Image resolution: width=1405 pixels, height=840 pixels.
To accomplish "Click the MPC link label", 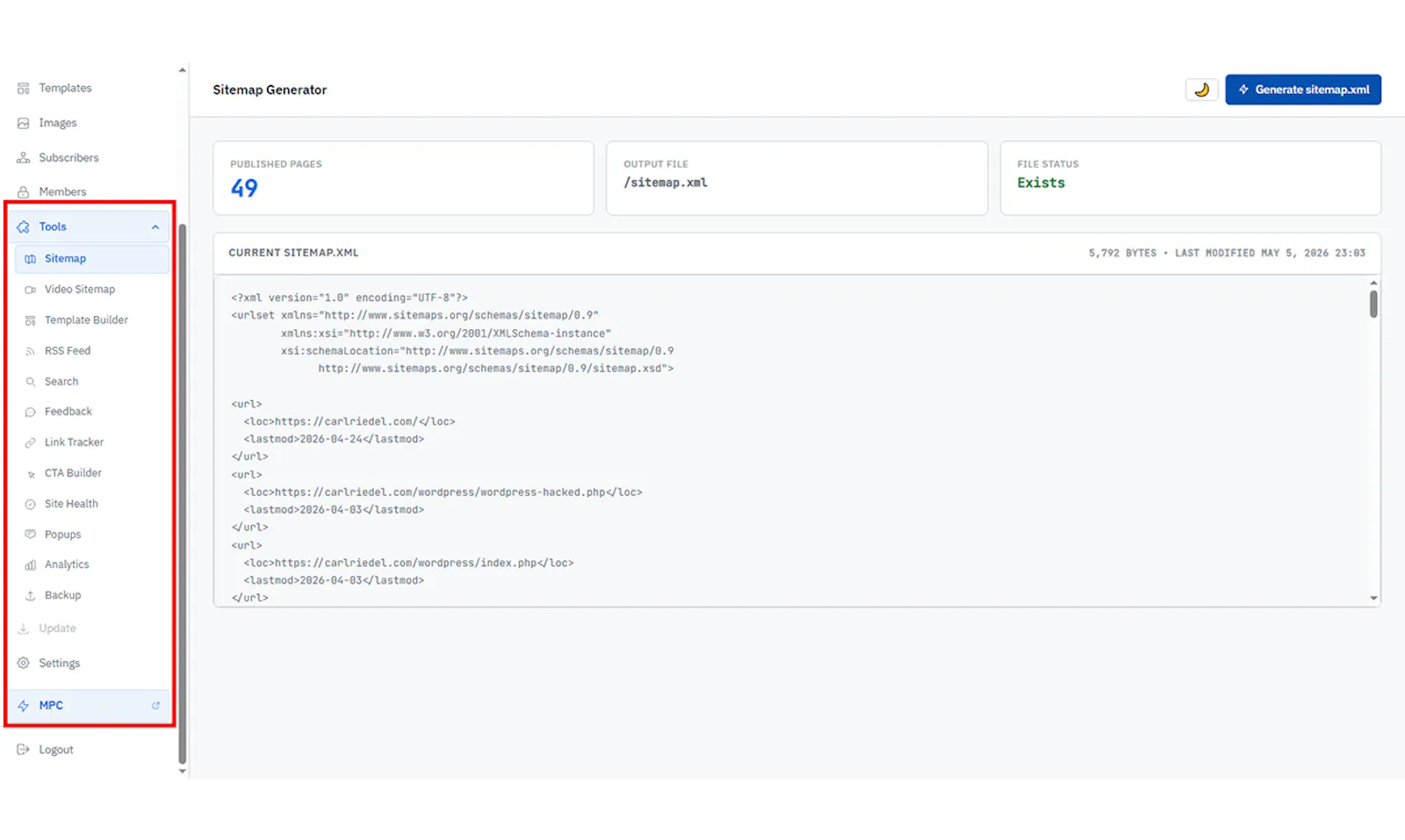I will pyautogui.click(x=51, y=706).
